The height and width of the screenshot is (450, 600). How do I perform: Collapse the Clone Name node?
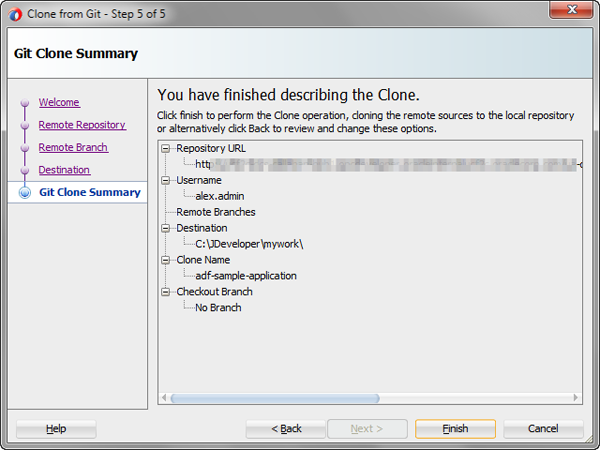[x=166, y=260]
